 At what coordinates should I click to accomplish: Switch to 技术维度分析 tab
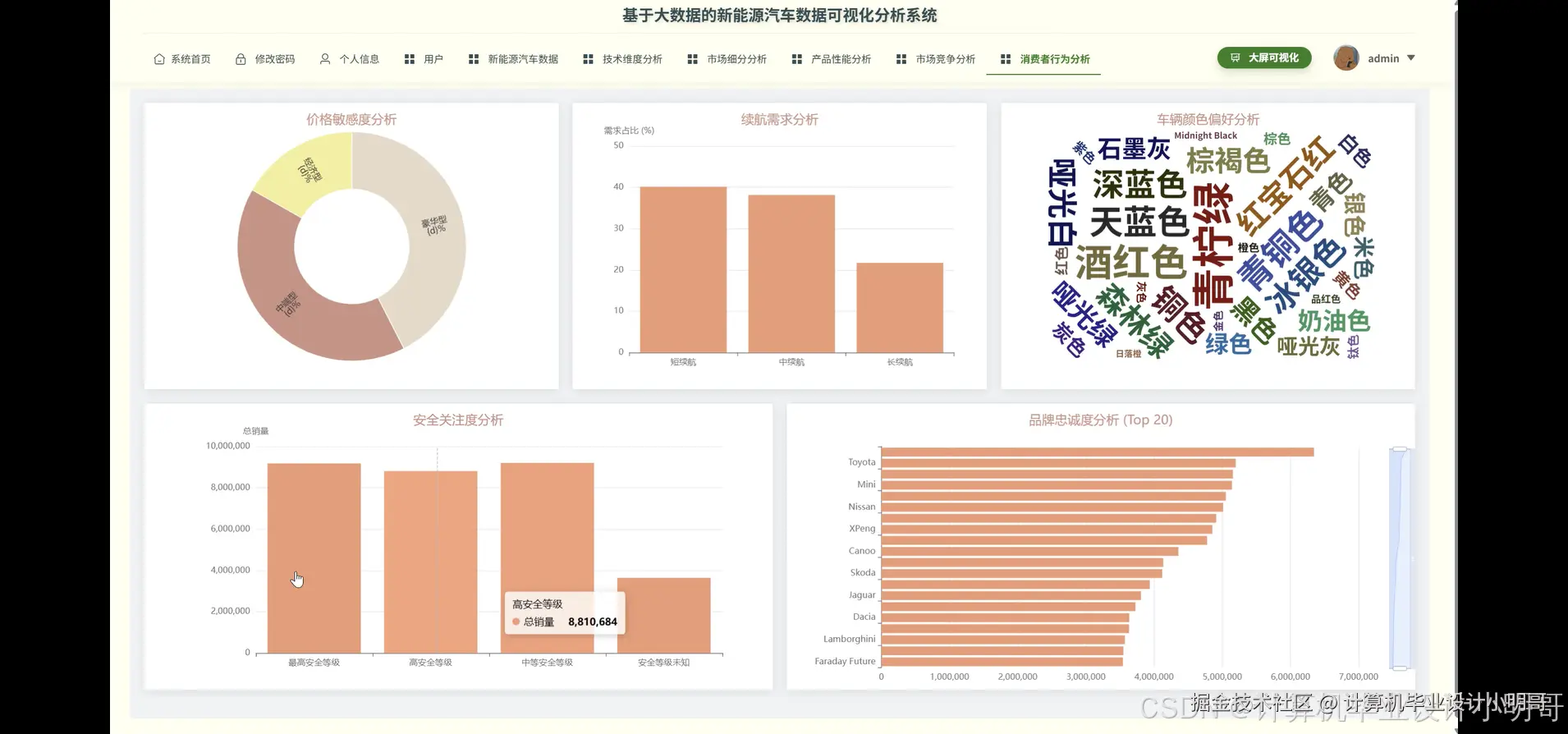[x=623, y=59]
